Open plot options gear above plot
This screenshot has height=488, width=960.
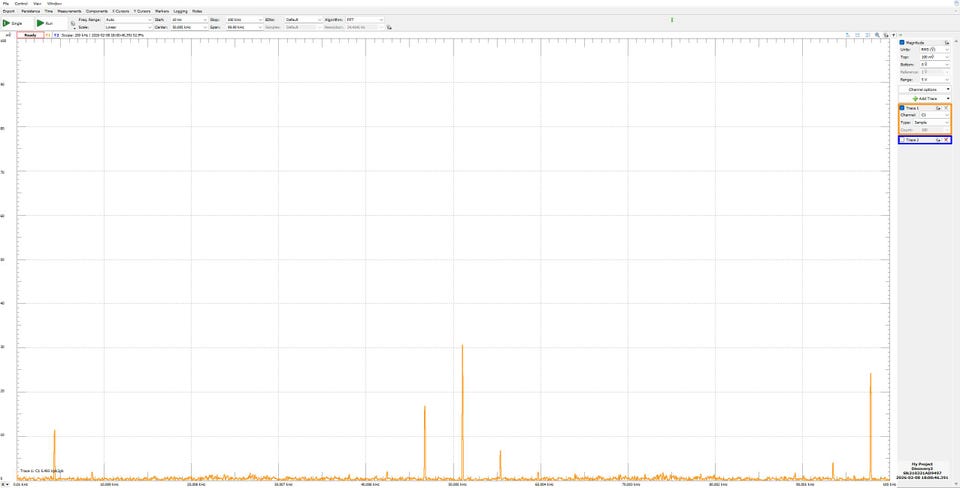tap(886, 36)
